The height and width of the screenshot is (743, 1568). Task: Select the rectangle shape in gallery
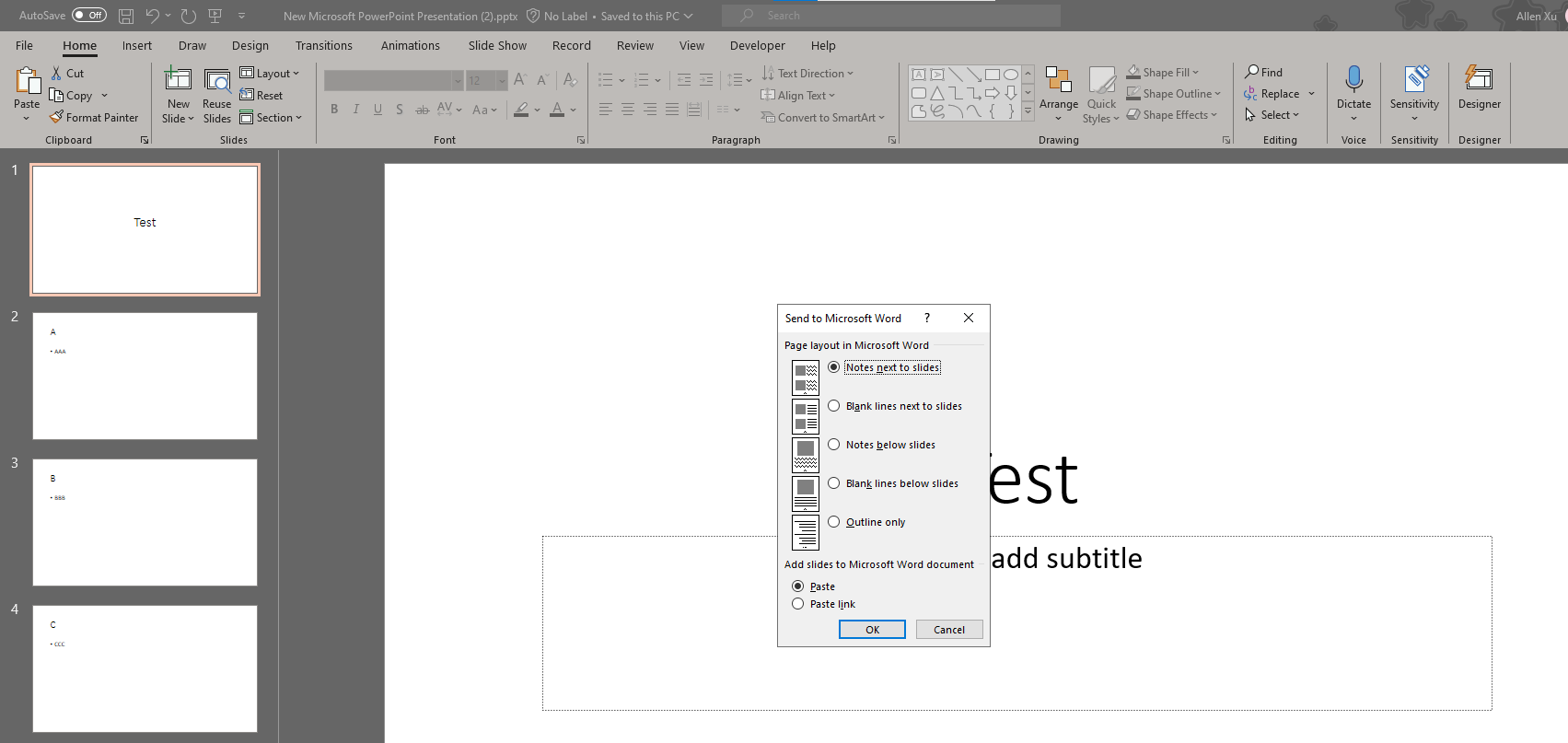click(992, 75)
